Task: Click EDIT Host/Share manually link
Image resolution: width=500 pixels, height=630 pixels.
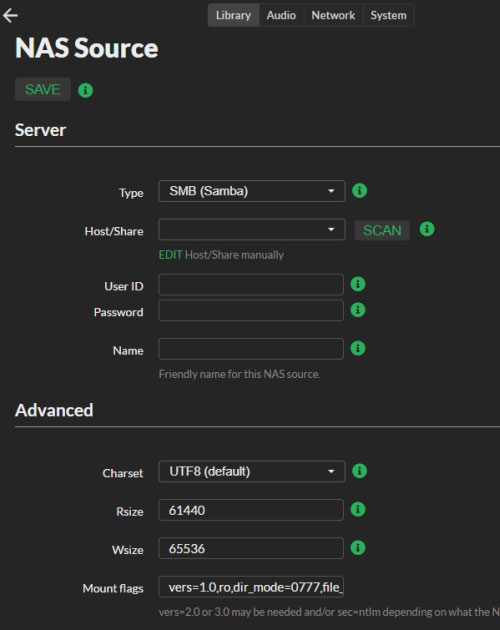Action: pos(221,255)
